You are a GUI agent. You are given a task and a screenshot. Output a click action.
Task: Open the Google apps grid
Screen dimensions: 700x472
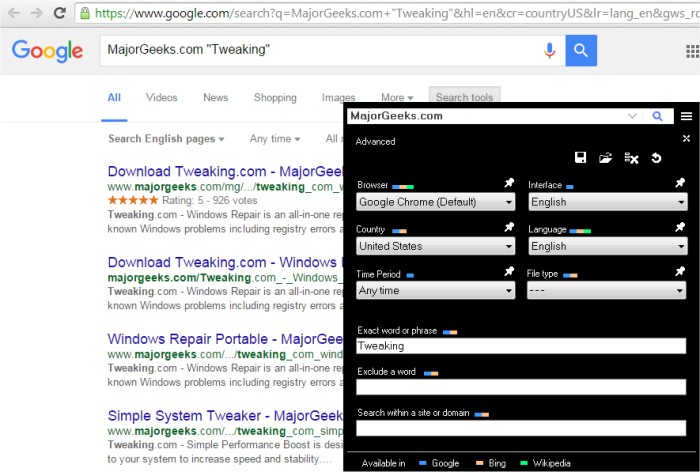(x=693, y=51)
